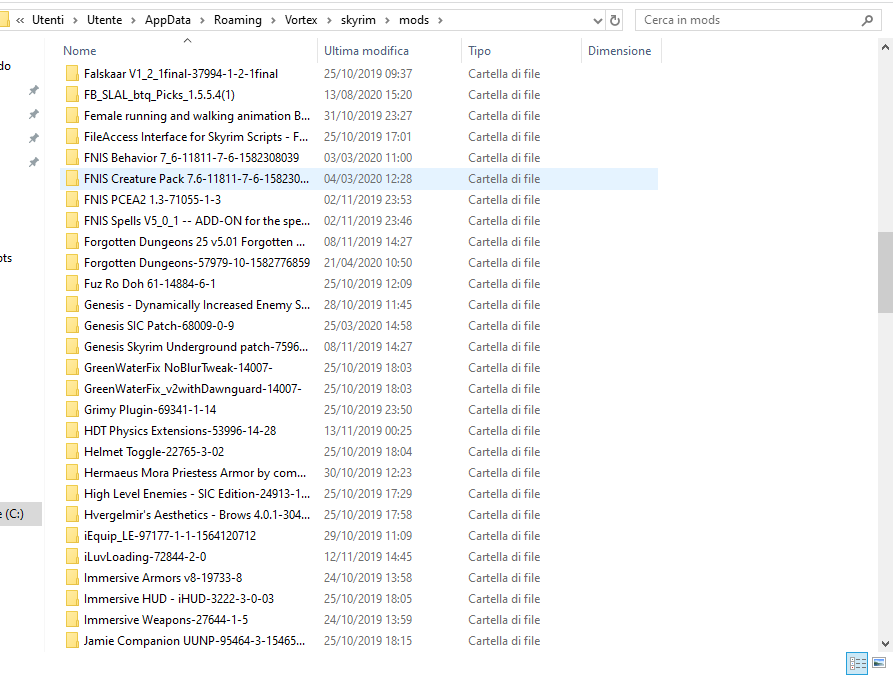Select the Grimy Plugin folder icon
Image resolution: width=893 pixels, height=676 pixels.
pos(72,410)
